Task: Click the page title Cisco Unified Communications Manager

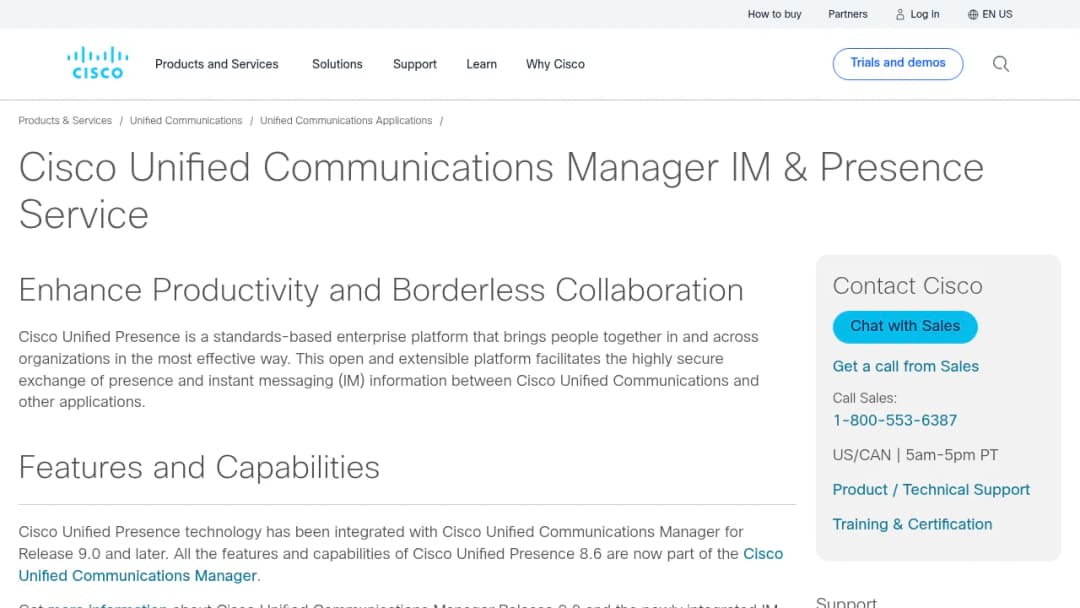Action: (501, 191)
